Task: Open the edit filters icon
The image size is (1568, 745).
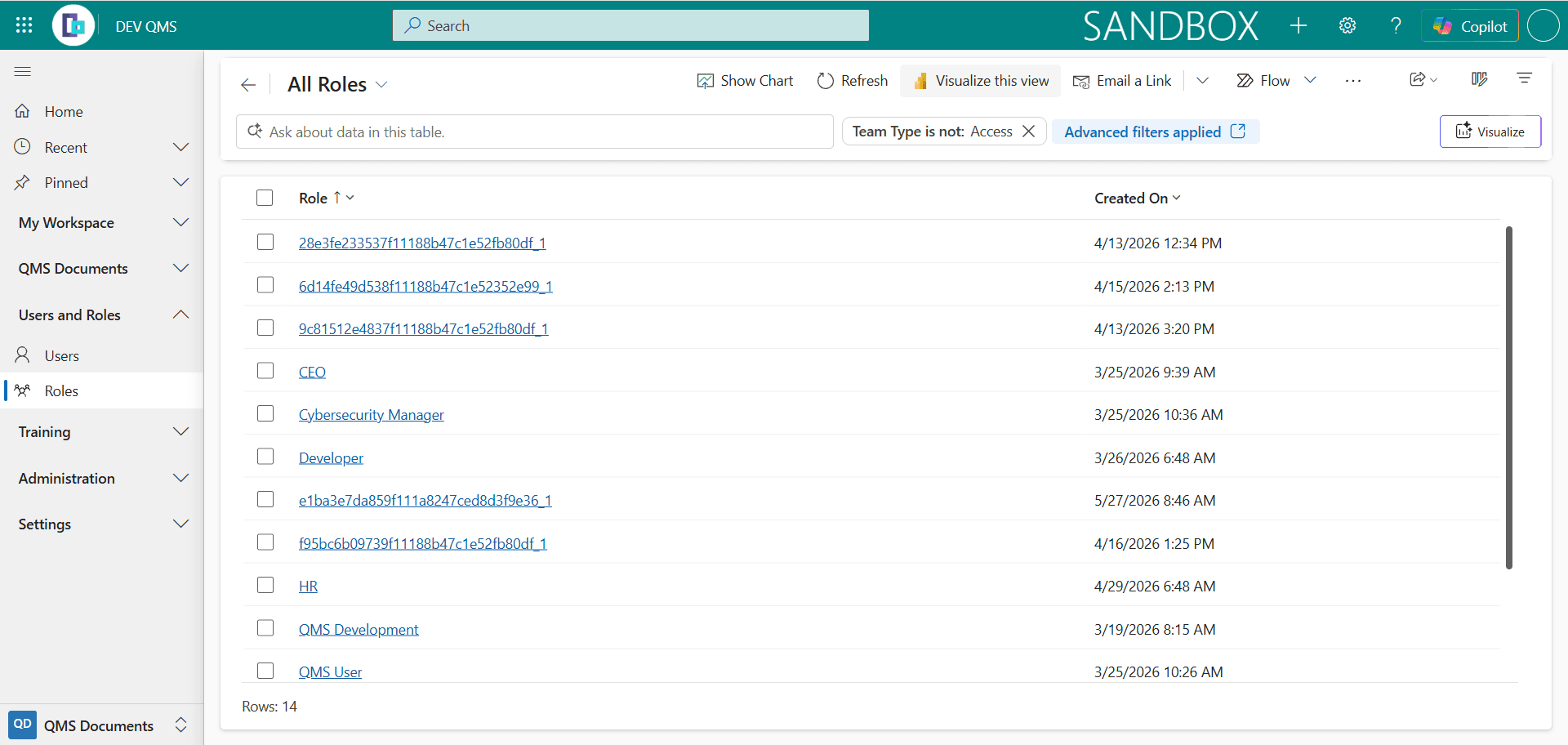Action: [x=1524, y=78]
